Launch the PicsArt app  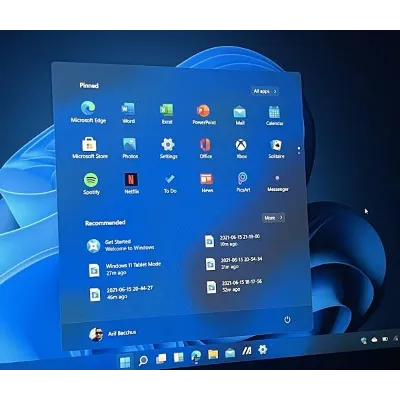(x=243, y=182)
